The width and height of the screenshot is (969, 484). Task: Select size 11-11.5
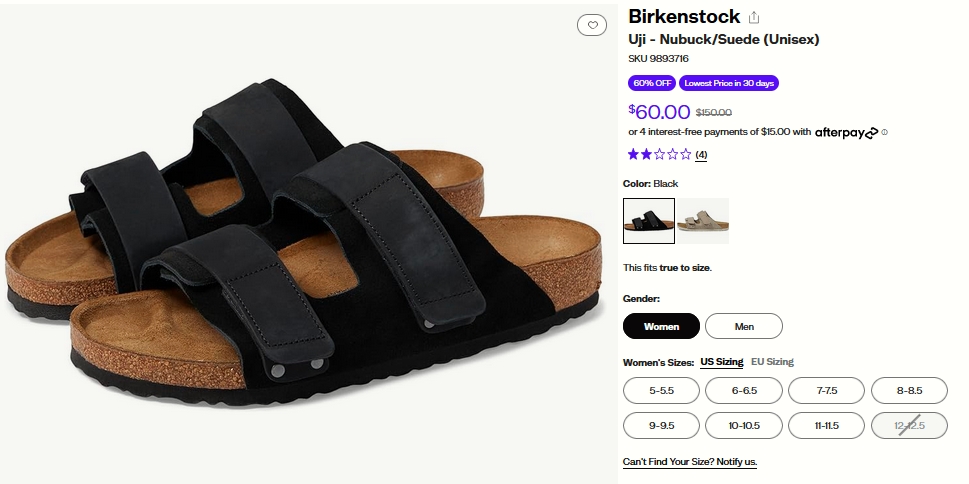826,425
